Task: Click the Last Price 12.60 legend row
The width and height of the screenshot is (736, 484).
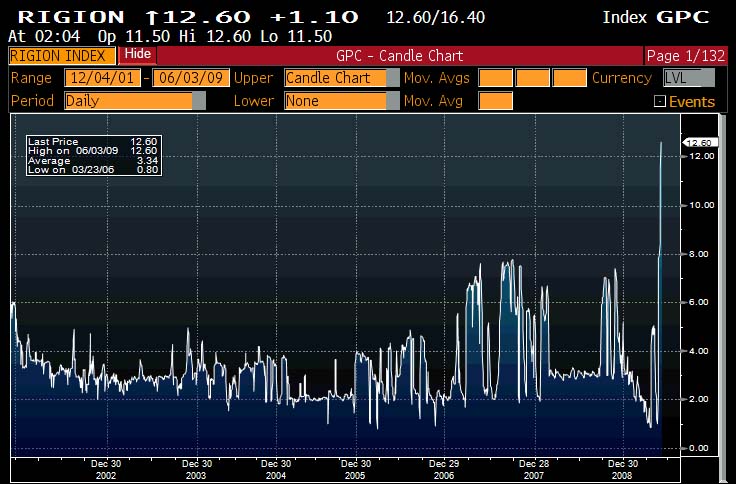Action: 93,141
